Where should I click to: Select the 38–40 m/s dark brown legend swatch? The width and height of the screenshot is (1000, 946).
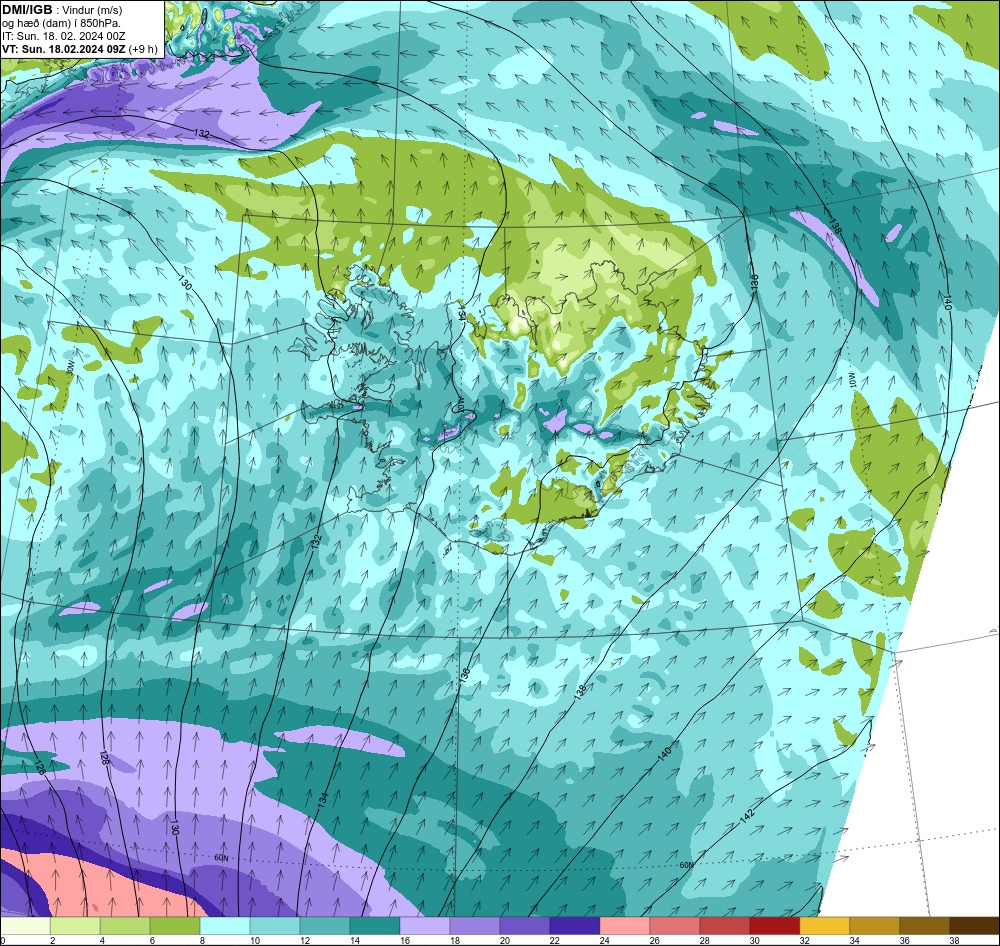pyautogui.click(x=974, y=926)
